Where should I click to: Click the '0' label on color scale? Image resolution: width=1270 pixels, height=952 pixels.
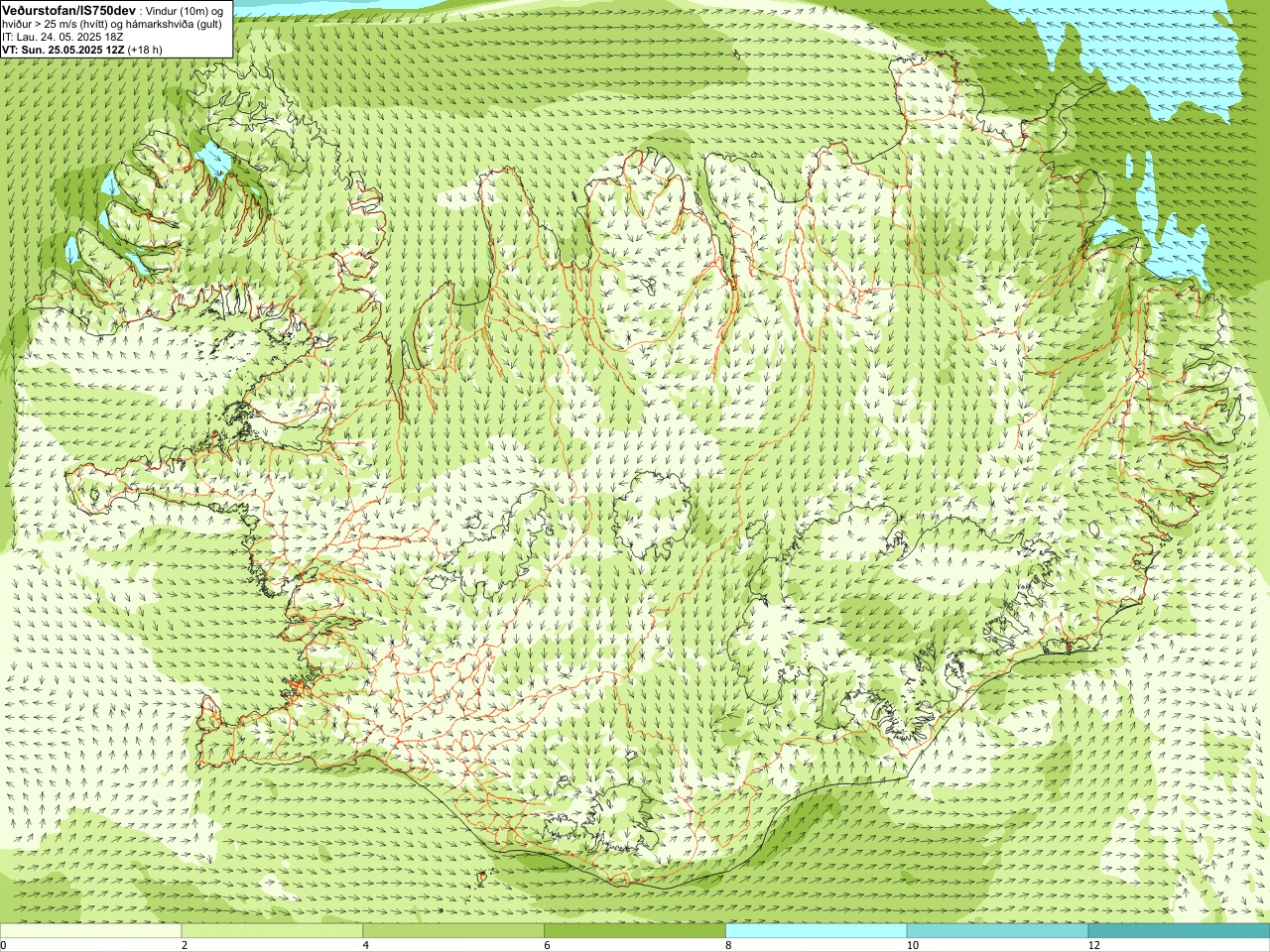pos(4,945)
